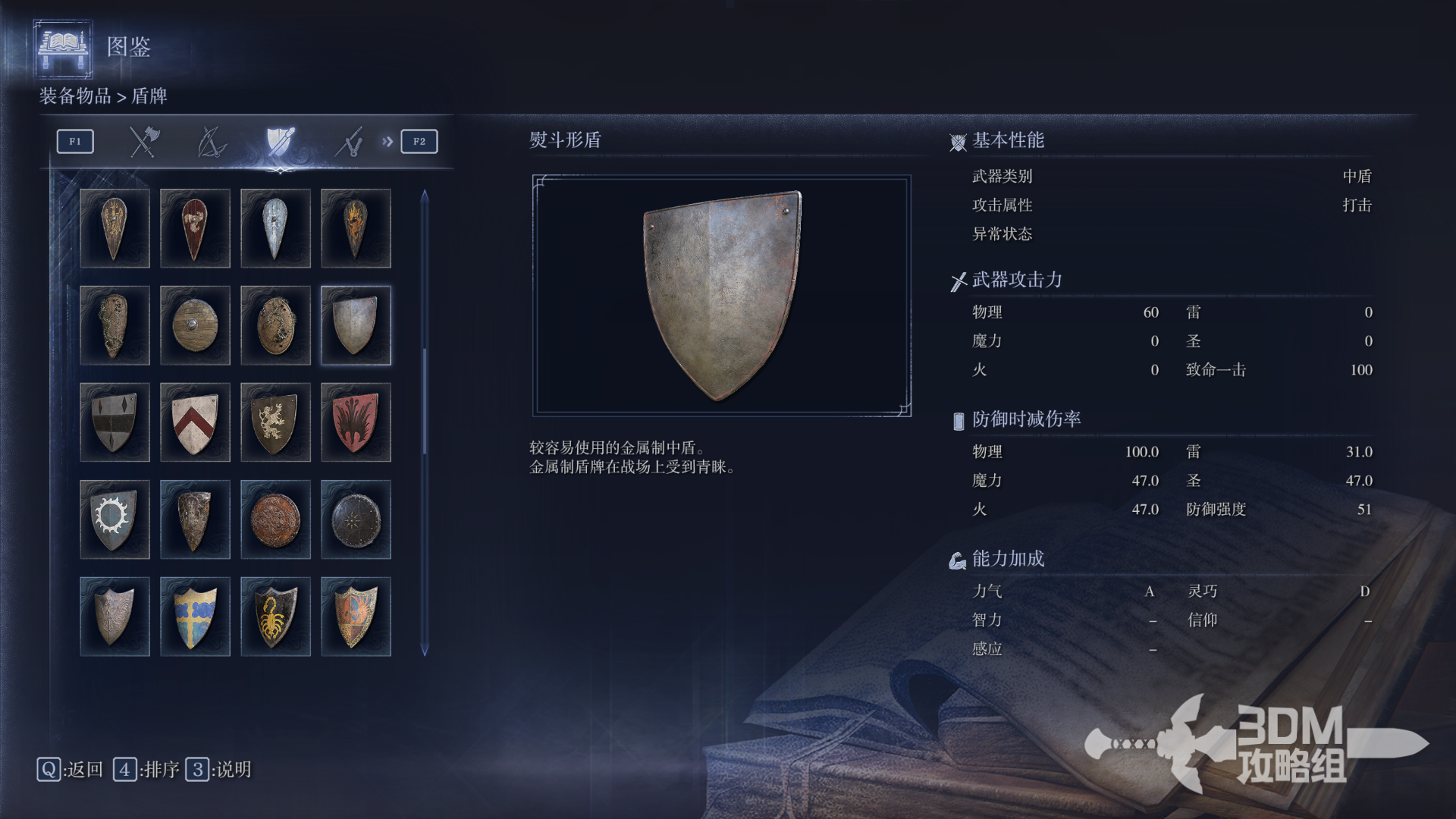The width and height of the screenshot is (1456, 819).
Task: Pick the golden beast crest black shield
Action: [x=275, y=422]
